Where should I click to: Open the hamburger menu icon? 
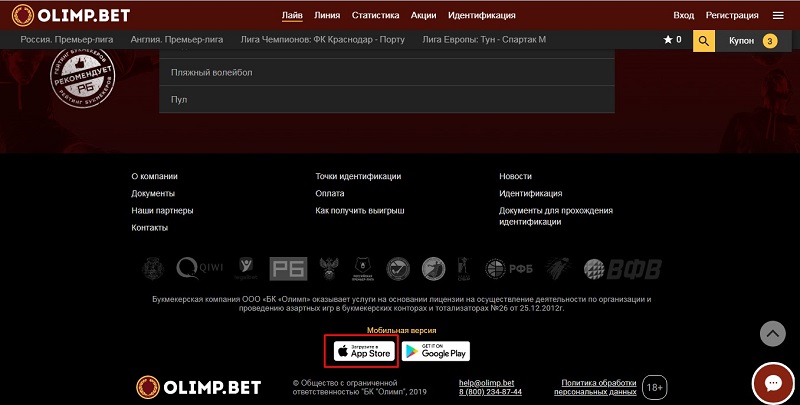[778, 16]
